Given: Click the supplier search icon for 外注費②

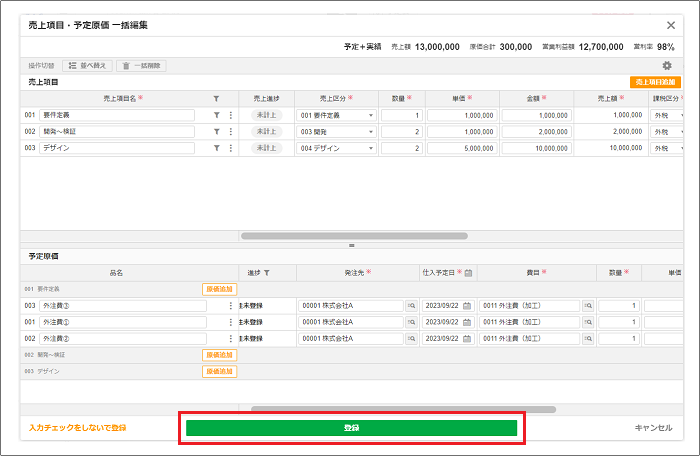Looking at the screenshot, I should click(411, 339).
